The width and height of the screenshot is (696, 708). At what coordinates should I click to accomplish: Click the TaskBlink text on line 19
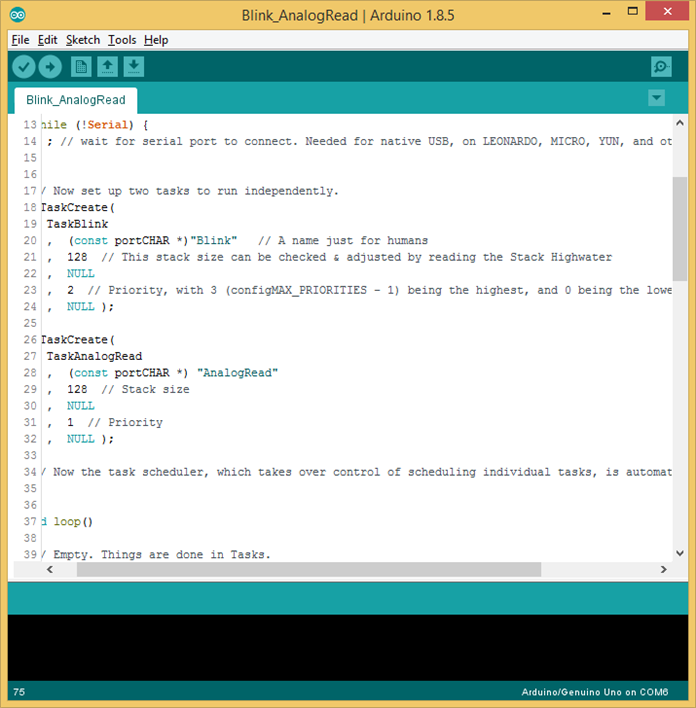point(77,224)
